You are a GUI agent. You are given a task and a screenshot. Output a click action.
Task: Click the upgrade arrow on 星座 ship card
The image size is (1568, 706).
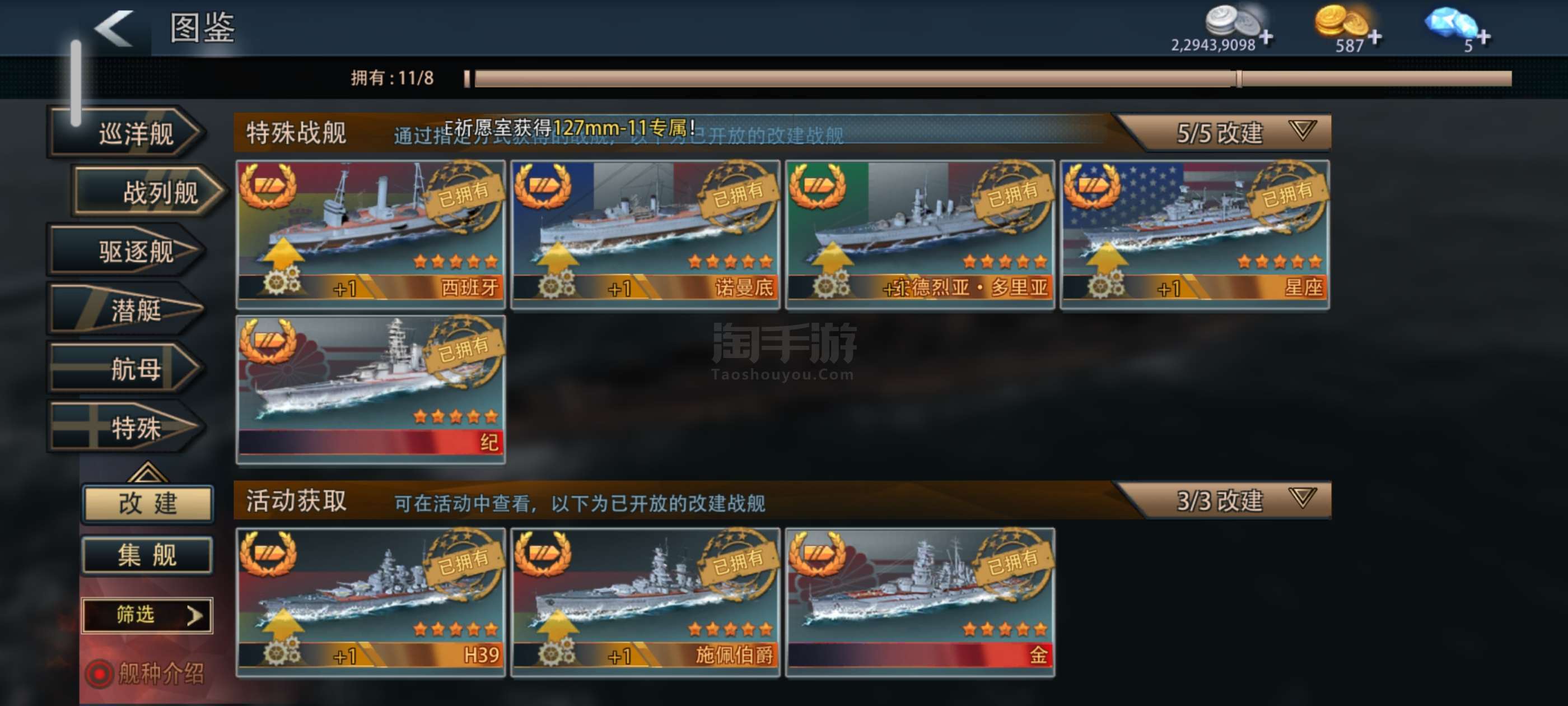1106,267
